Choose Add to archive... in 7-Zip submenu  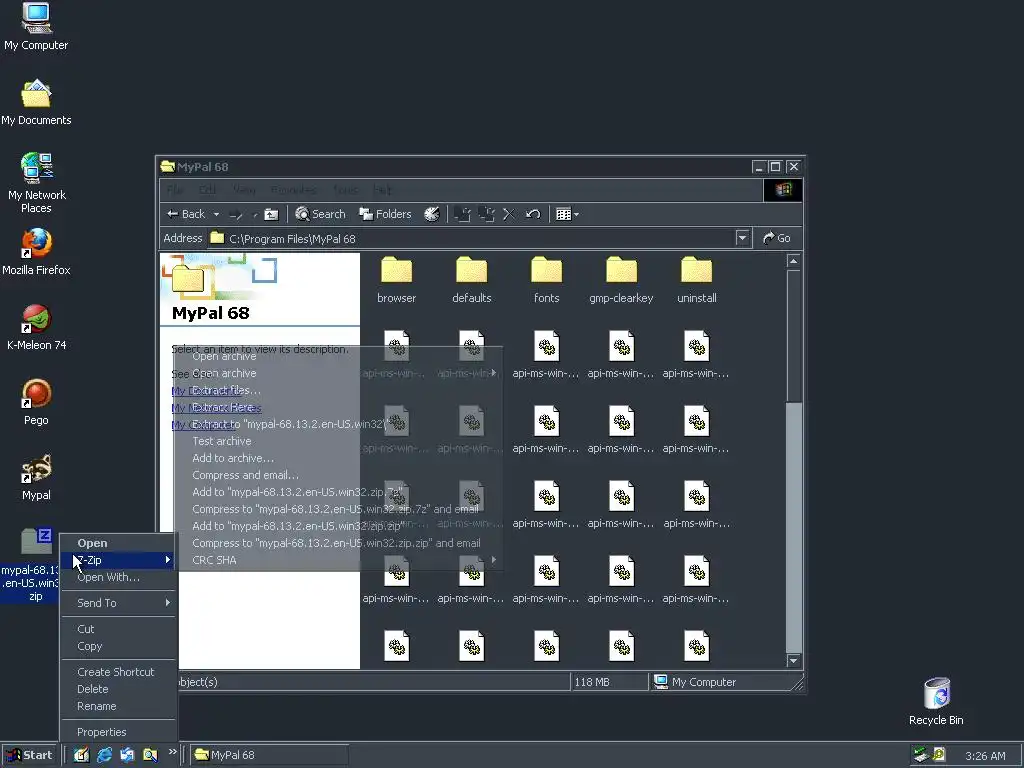click(338, 458)
